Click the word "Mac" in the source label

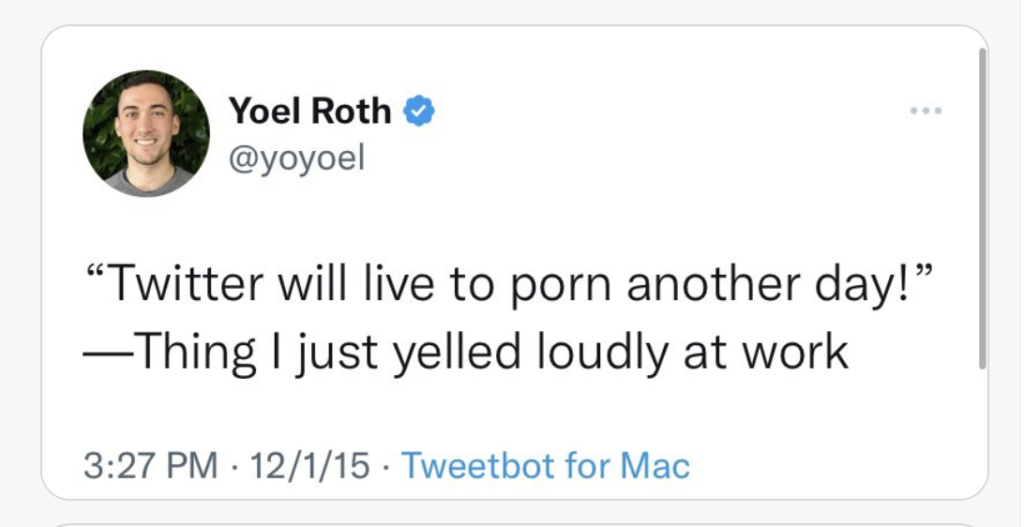654,466
